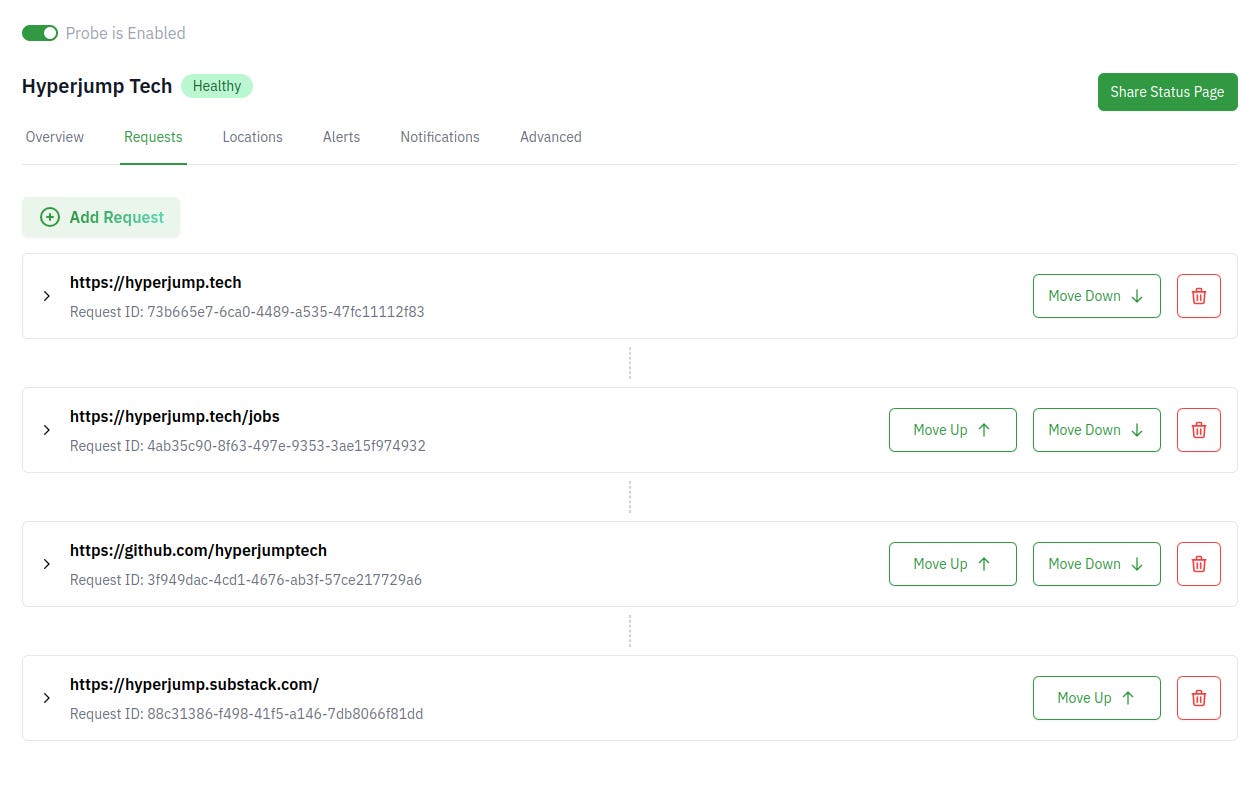The width and height of the screenshot is (1257, 795).
Task: Delete the hyperjump.tech request via trash icon
Action: click(1198, 296)
